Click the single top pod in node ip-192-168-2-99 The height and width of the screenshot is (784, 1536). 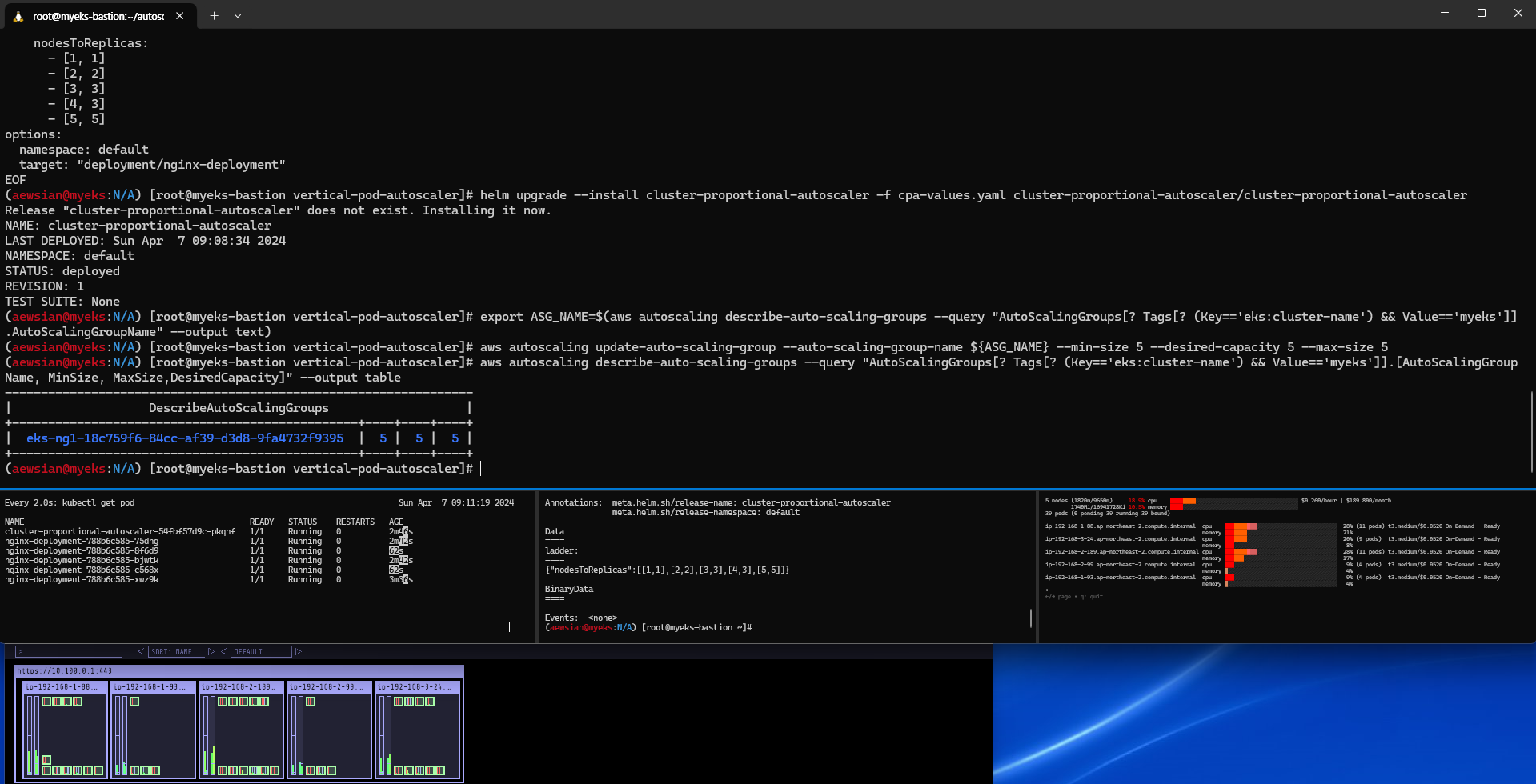point(311,702)
